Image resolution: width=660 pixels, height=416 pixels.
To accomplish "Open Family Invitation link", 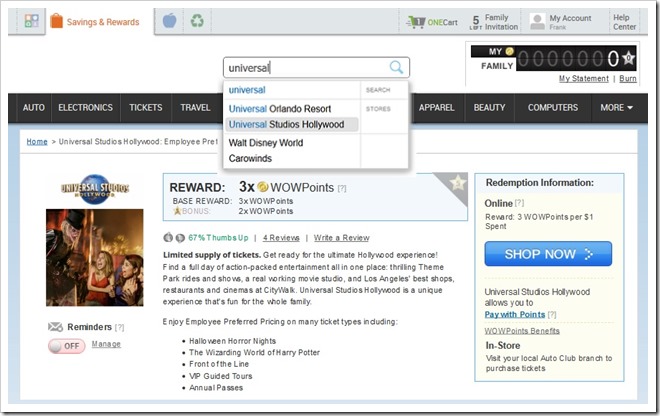I will [x=494, y=22].
